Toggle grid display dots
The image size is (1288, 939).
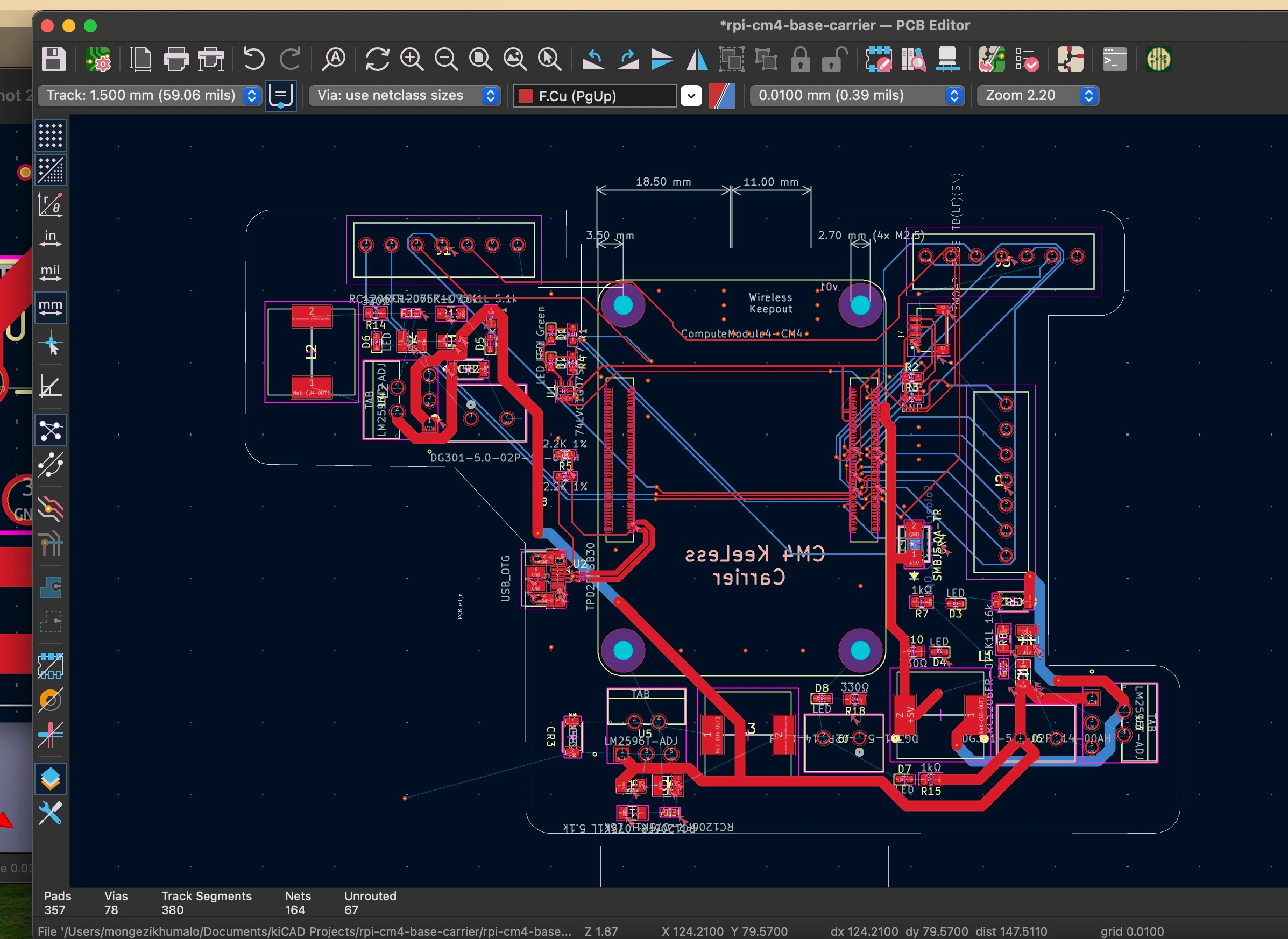click(51, 136)
